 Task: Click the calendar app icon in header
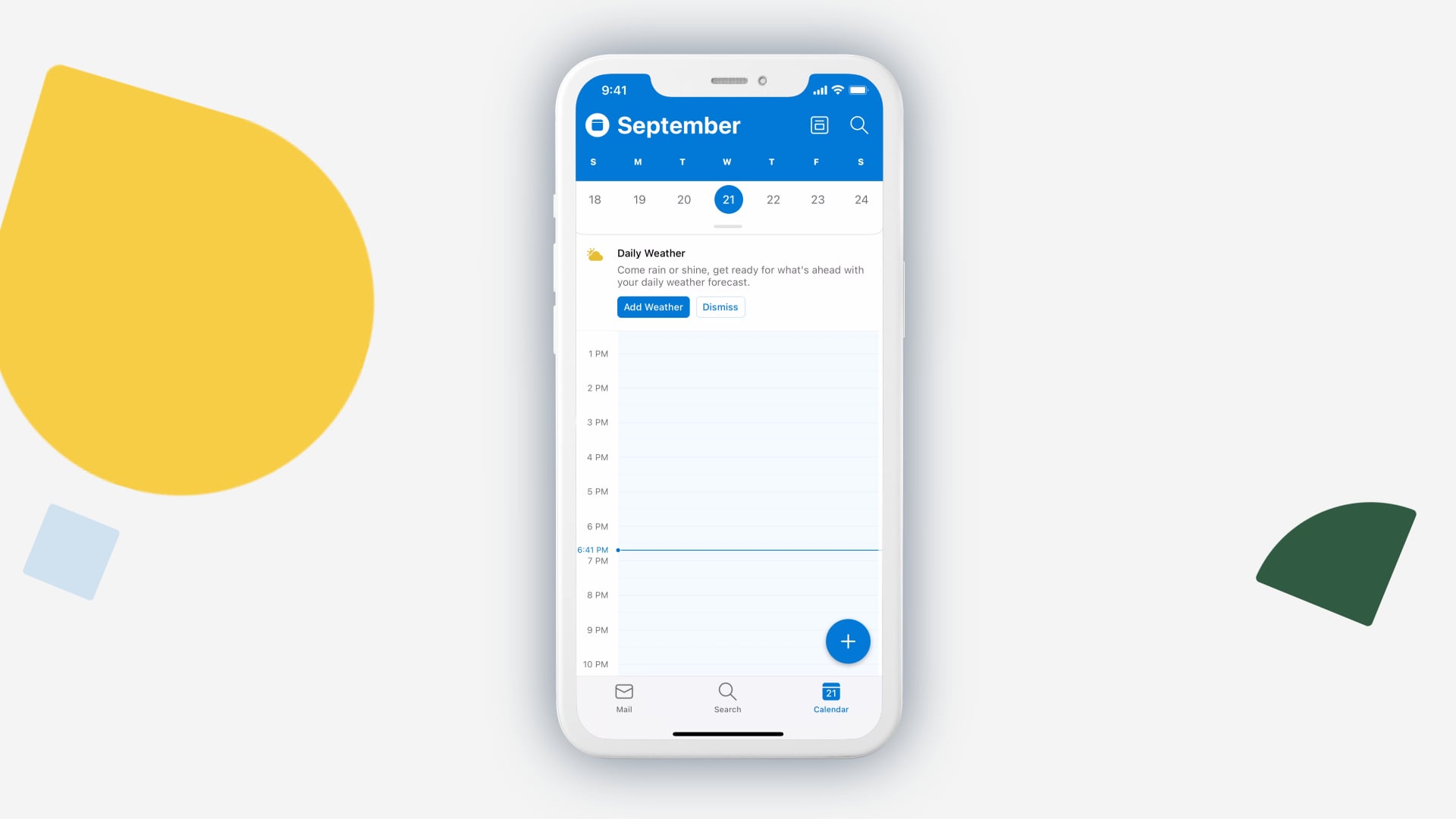(597, 124)
